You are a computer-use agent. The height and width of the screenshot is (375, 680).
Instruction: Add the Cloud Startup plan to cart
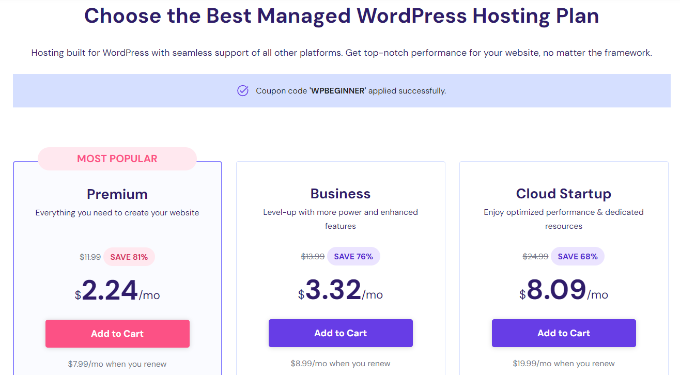[564, 333]
